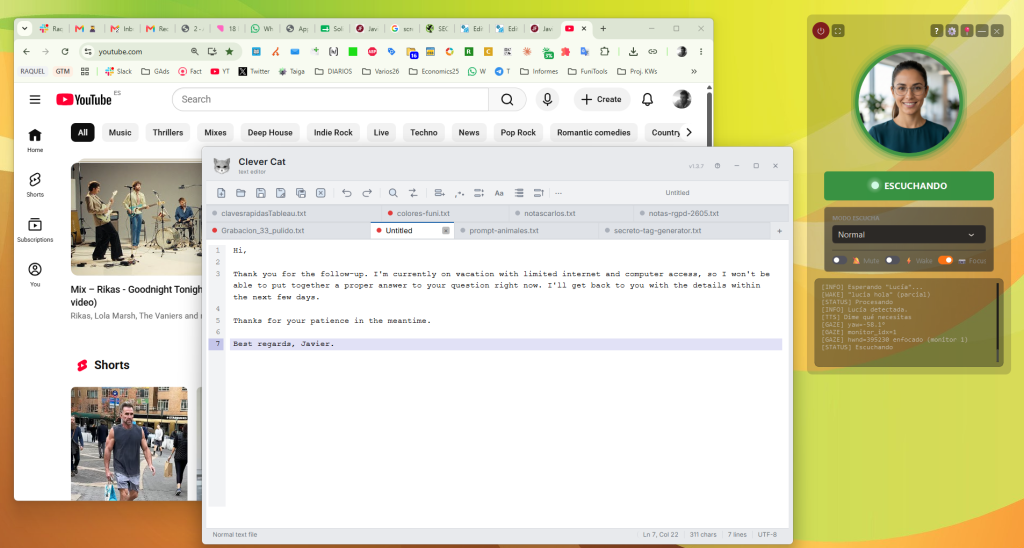
Task: Click the assistant log panel scrollbar
Action: tap(997, 321)
